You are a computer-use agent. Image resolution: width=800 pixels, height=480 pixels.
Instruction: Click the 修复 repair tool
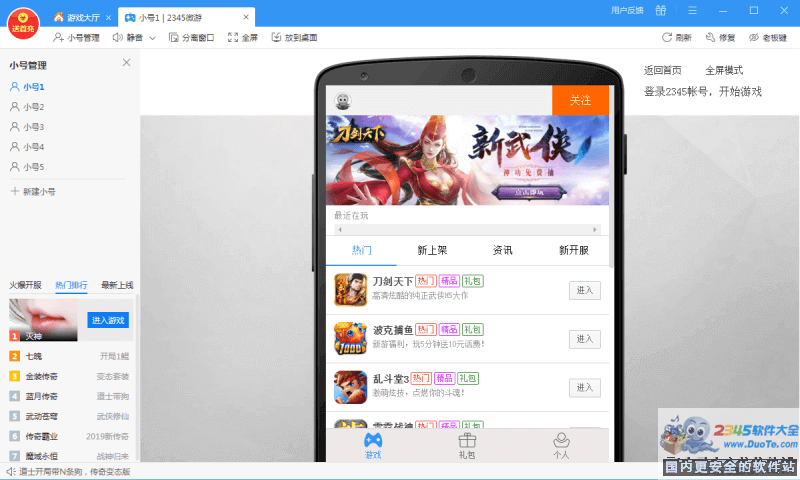(720, 37)
